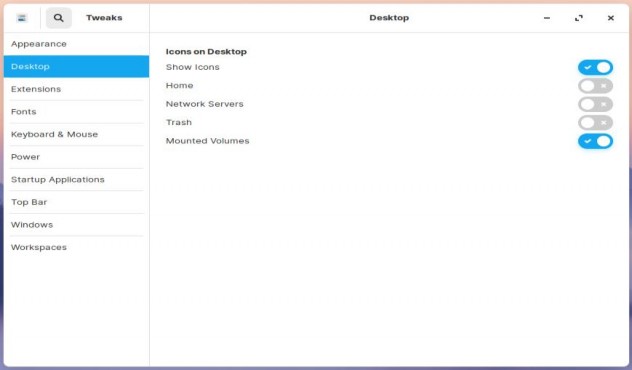Open the search icon in the header
Screen dimensions: 632x370
58,18
